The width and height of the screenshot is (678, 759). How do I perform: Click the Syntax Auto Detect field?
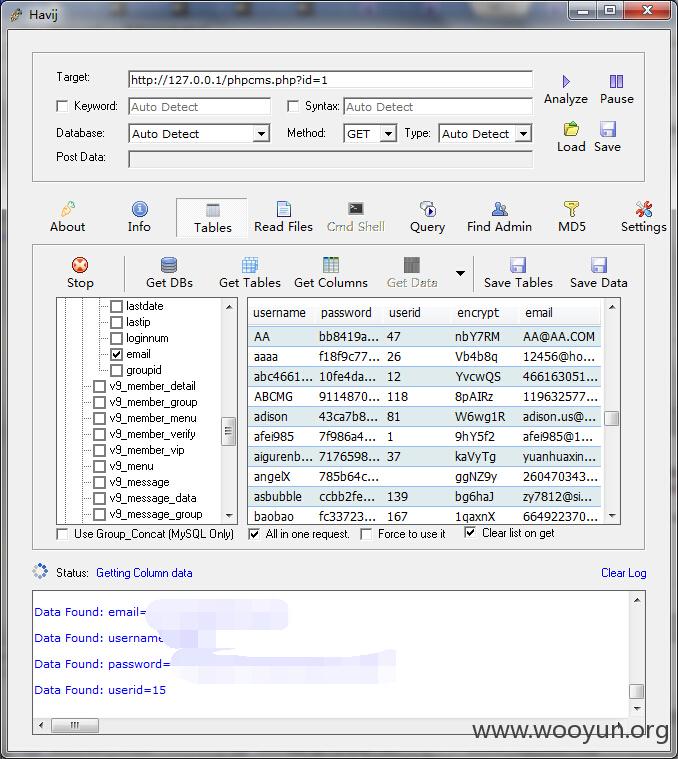click(438, 106)
